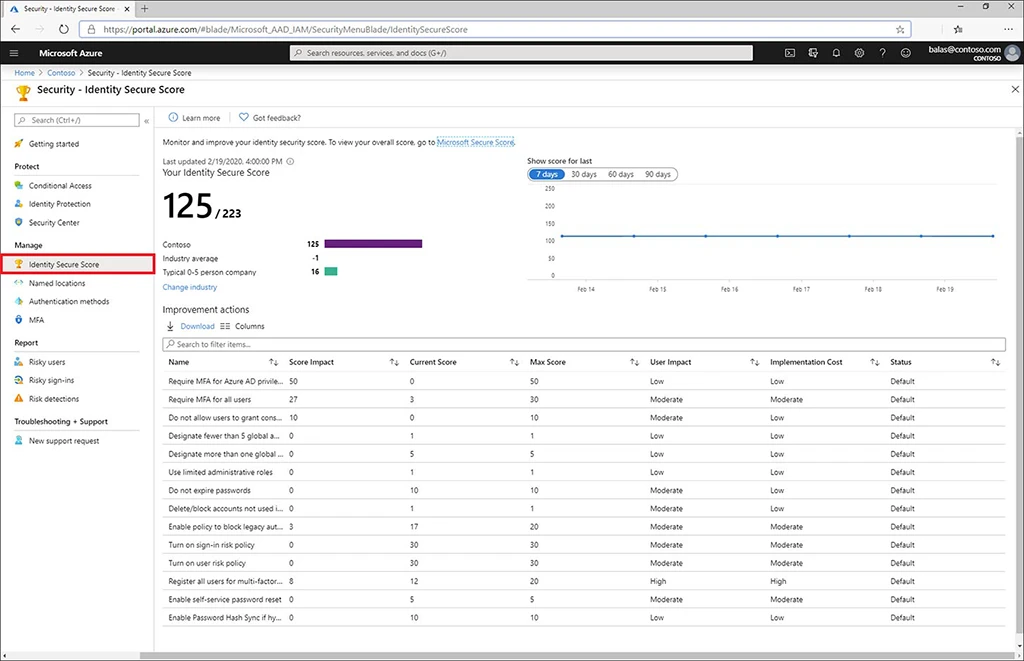Reload the page with the refresh icon

[63, 29]
